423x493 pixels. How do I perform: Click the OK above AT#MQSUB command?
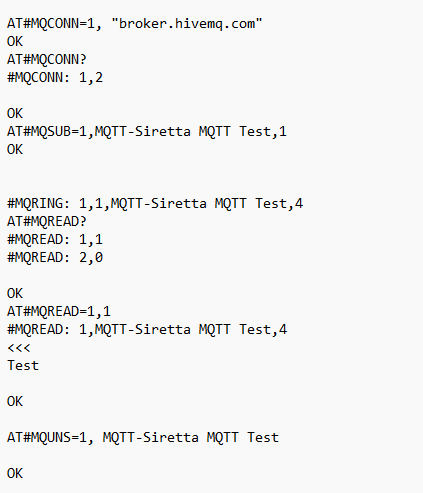click(15, 114)
